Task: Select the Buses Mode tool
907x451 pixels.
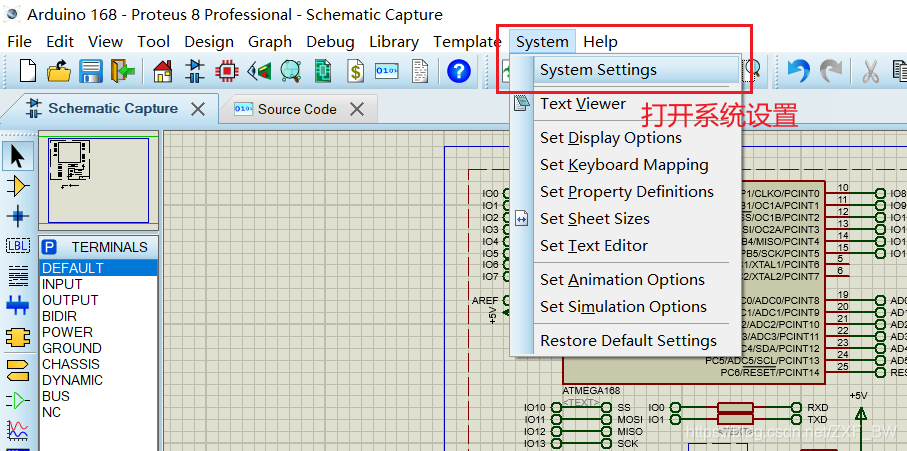Action: (x=18, y=305)
